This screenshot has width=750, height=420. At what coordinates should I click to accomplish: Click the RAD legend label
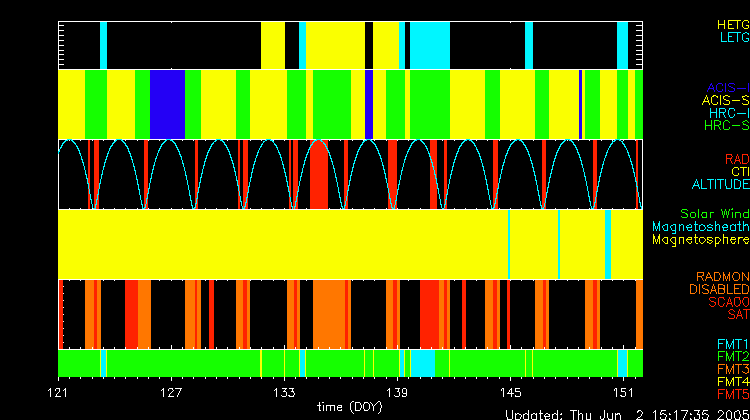(736, 159)
